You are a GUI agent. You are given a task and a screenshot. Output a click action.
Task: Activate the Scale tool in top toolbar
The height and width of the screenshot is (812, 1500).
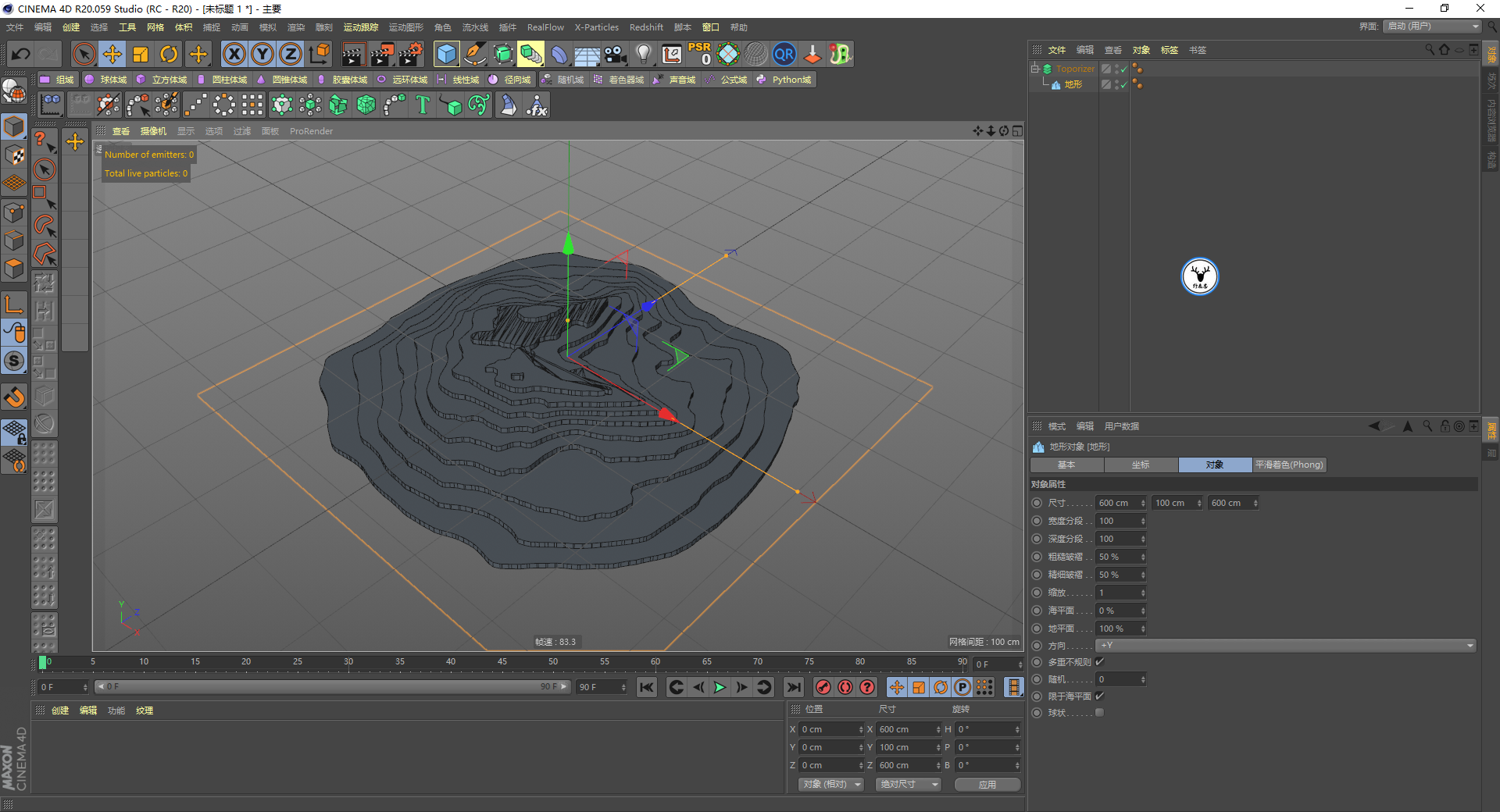coord(141,54)
